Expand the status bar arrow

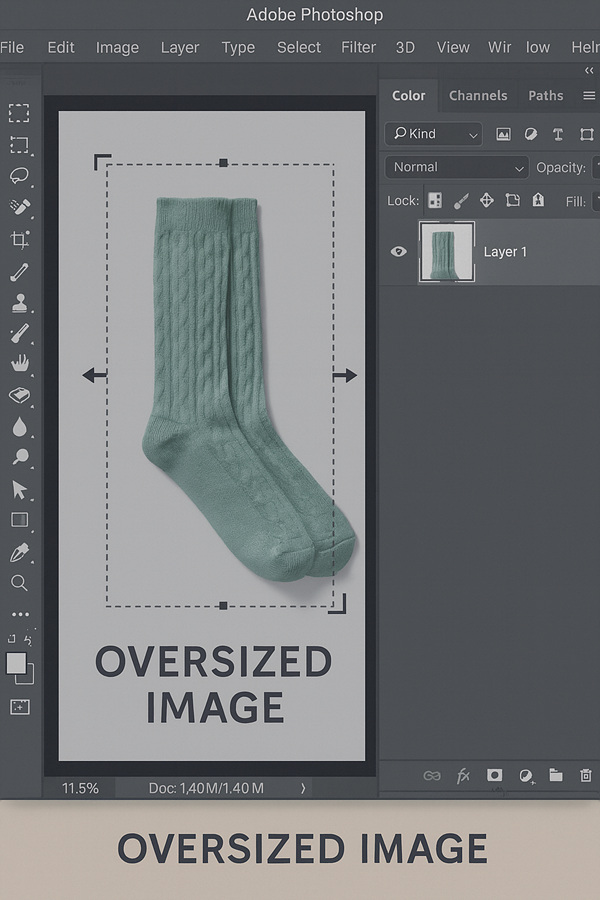[303, 788]
